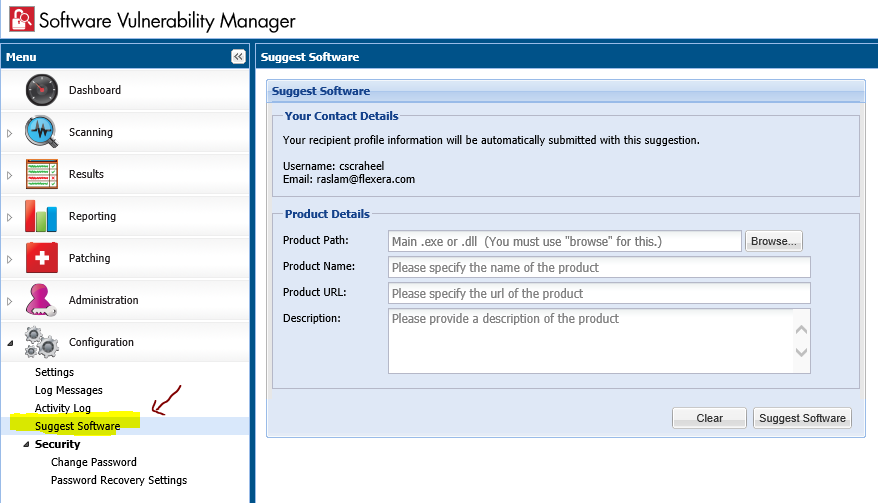Select the Scanning menu label

coord(91,132)
